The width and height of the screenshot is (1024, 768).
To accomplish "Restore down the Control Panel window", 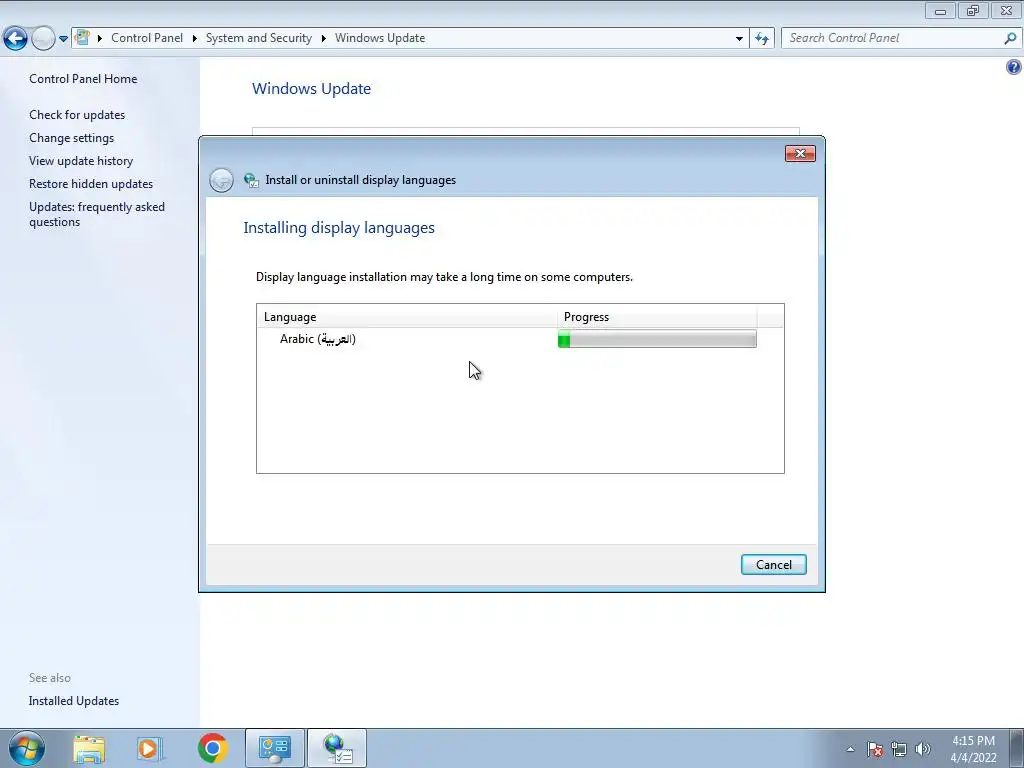I will pos(973,10).
